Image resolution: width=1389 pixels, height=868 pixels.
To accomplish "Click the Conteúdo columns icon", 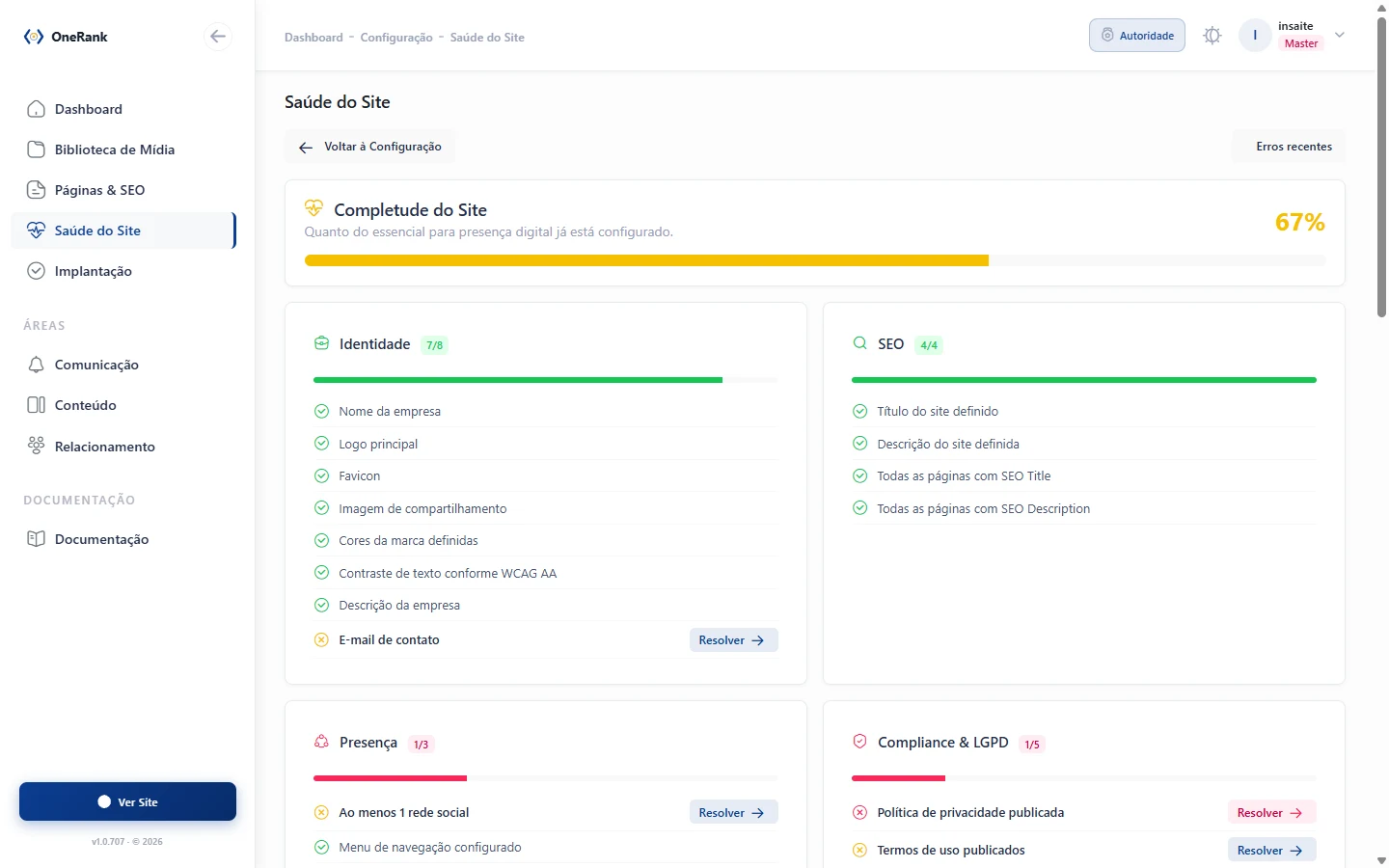I will pos(36,405).
